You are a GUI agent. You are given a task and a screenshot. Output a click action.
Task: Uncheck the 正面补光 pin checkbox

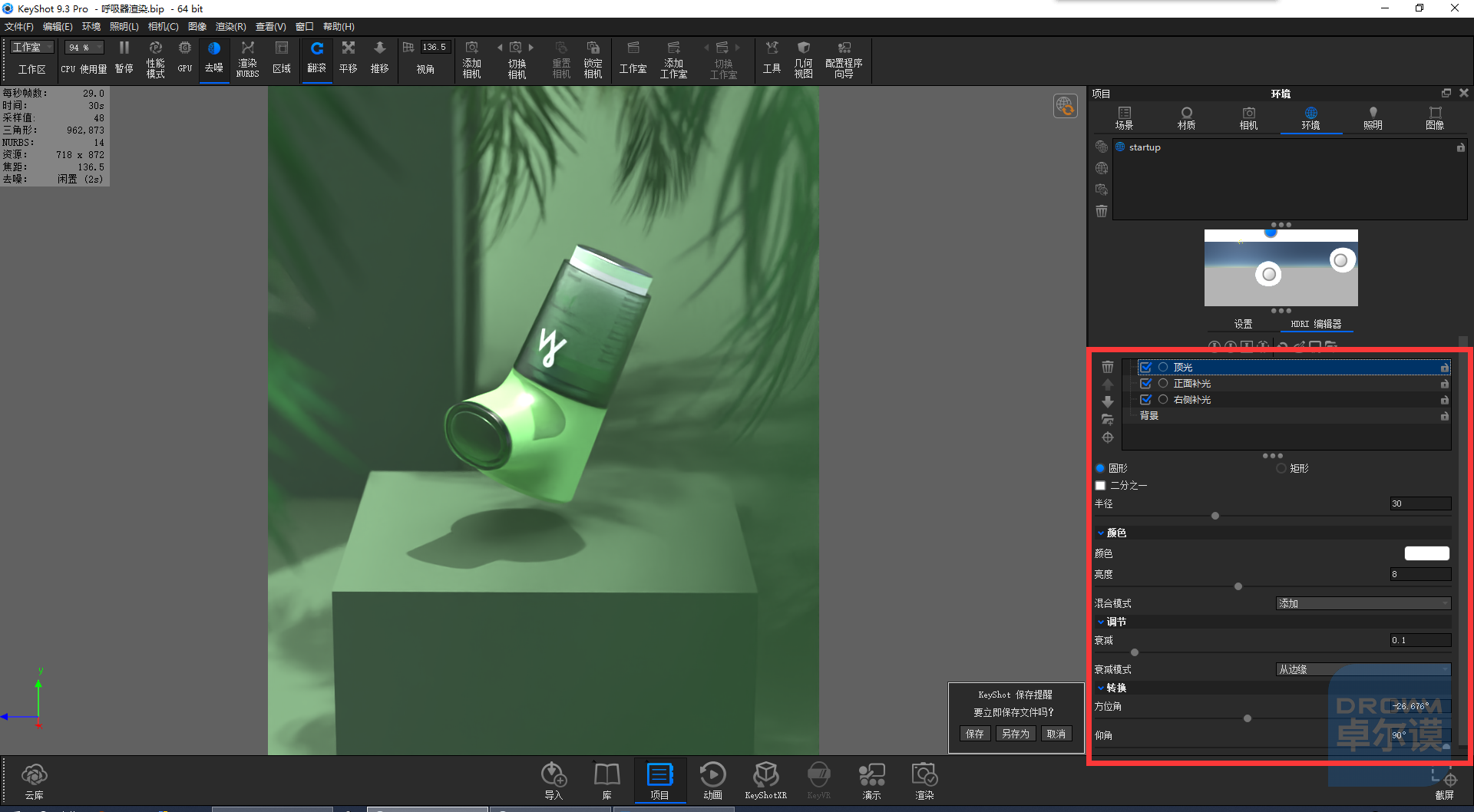[x=1145, y=384]
